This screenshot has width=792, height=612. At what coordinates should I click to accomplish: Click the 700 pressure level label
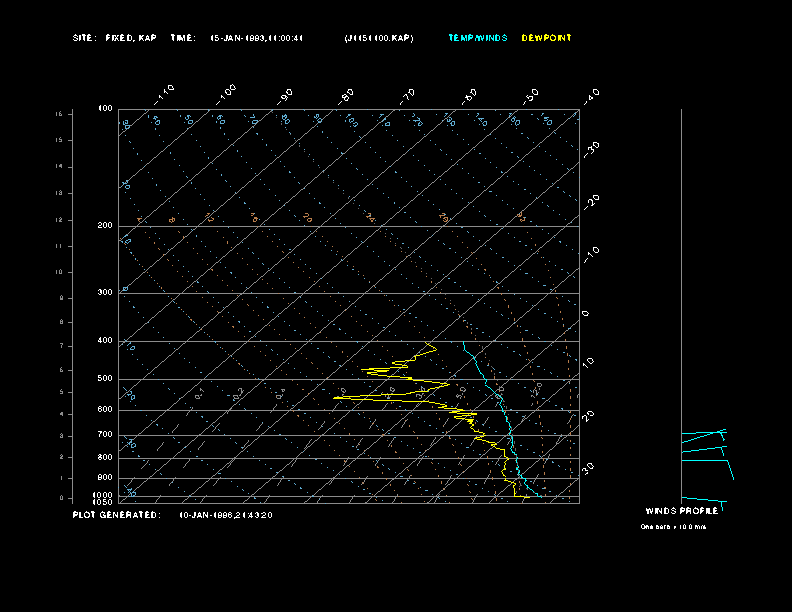(105, 435)
